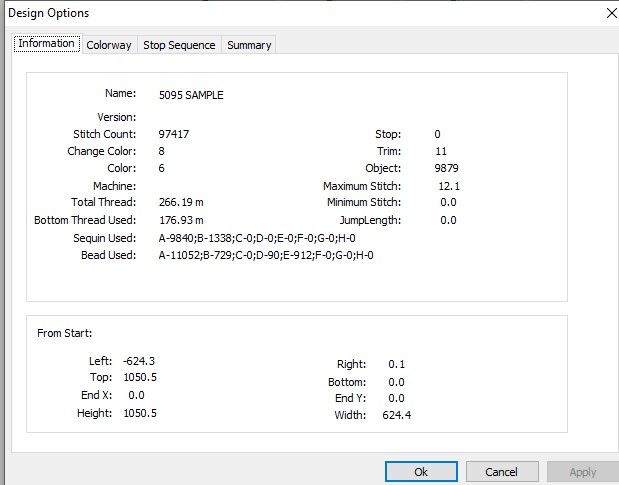This screenshot has width=619, height=485.
Task: Click the Object count 9879
Action: click(x=446, y=169)
